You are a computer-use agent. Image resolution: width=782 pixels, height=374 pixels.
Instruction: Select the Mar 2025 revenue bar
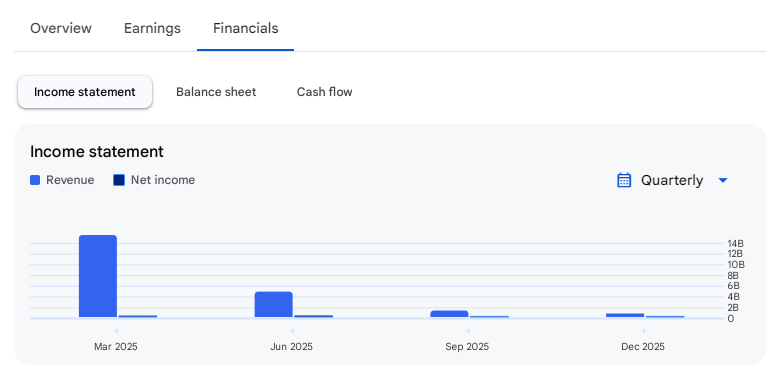point(98,276)
